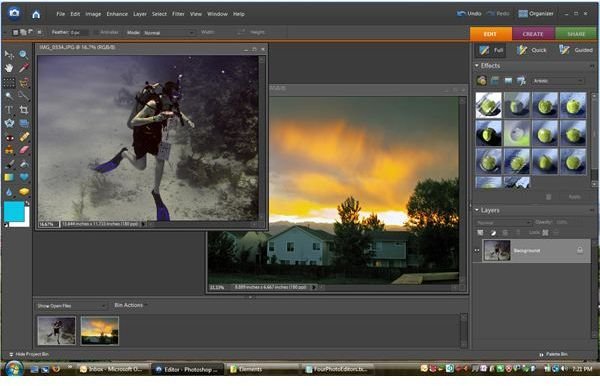
Task: Select the Eyedropper tool
Action: point(24,68)
